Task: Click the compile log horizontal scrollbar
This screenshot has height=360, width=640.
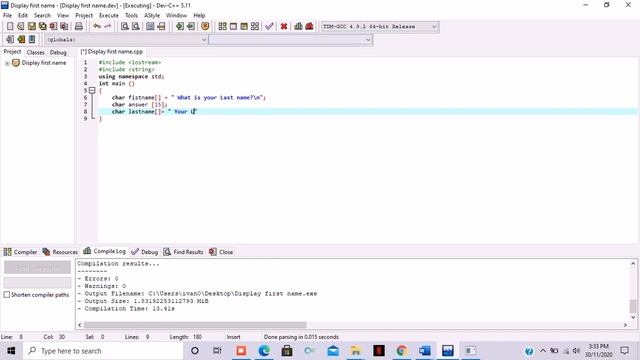Action: click(195, 325)
